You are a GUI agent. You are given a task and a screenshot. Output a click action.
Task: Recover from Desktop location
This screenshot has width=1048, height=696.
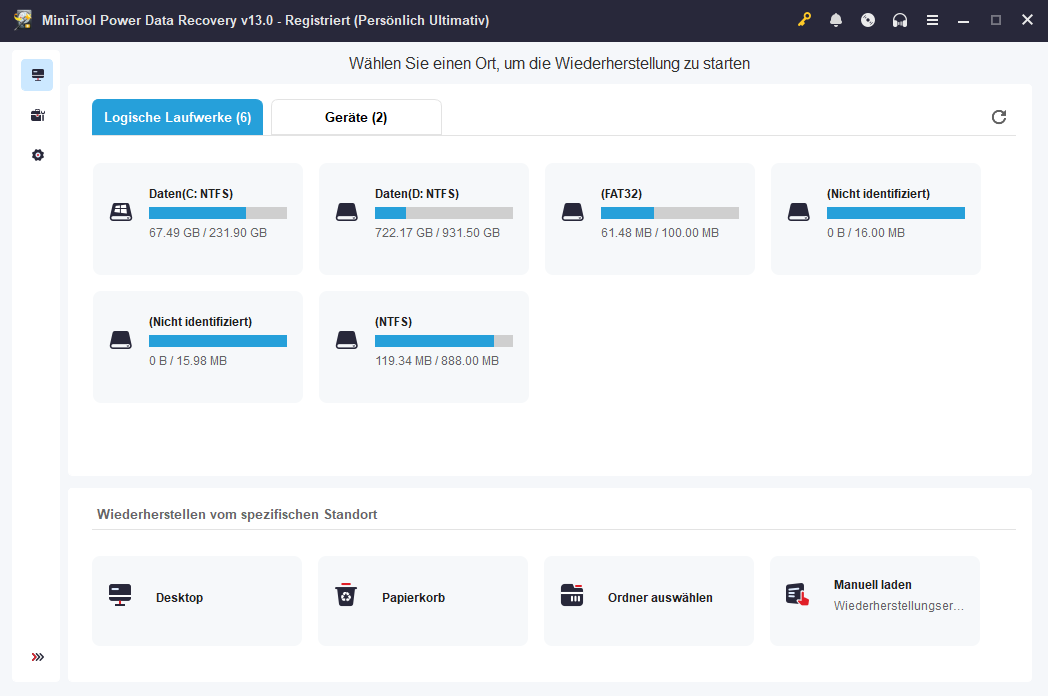[196, 600]
